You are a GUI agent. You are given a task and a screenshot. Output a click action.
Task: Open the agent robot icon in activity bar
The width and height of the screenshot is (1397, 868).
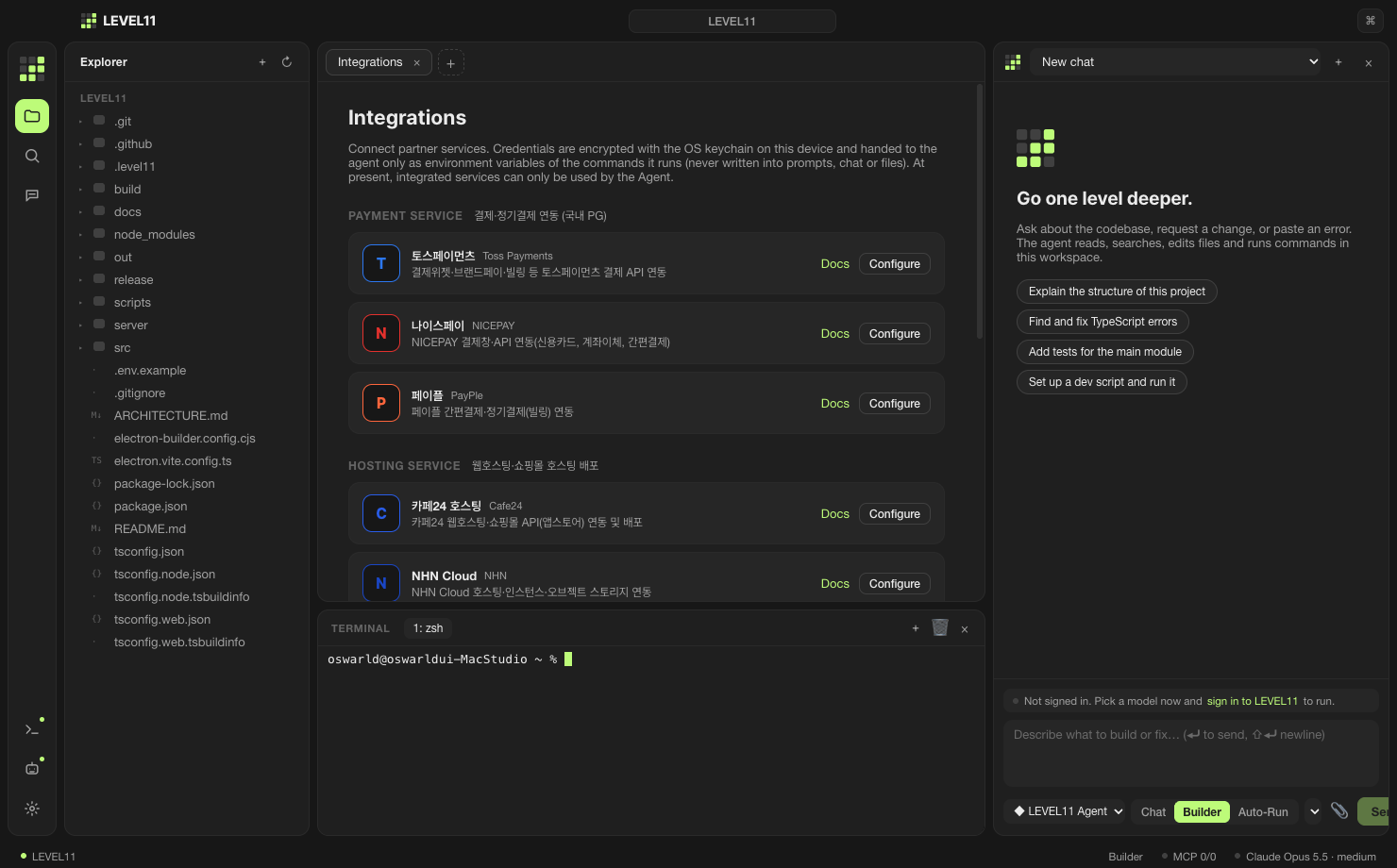pyautogui.click(x=32, y=769)
